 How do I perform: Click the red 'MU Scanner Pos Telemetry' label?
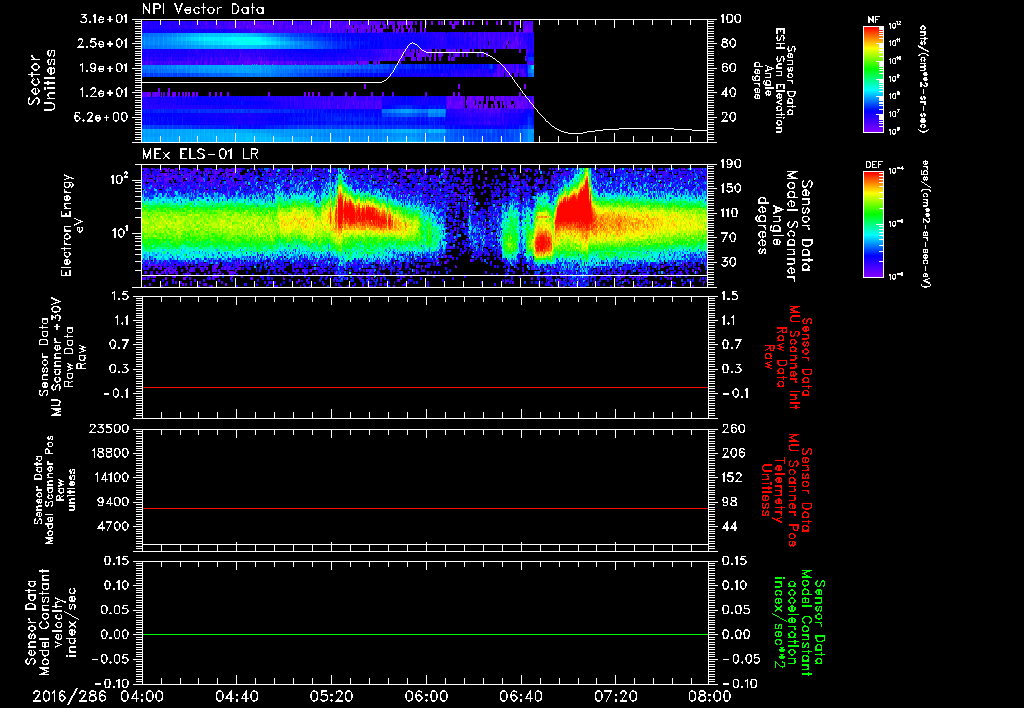pyautogui.click(x=788, y=490)
